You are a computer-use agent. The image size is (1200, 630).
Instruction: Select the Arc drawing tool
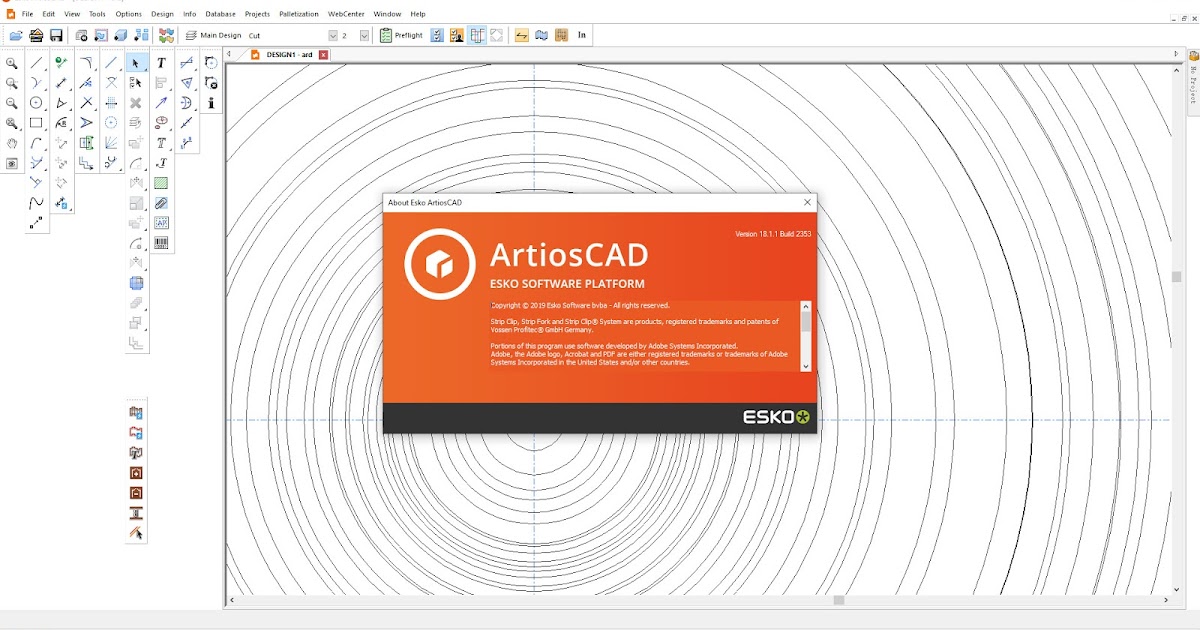pyautogui.click(x=36, y=143)
